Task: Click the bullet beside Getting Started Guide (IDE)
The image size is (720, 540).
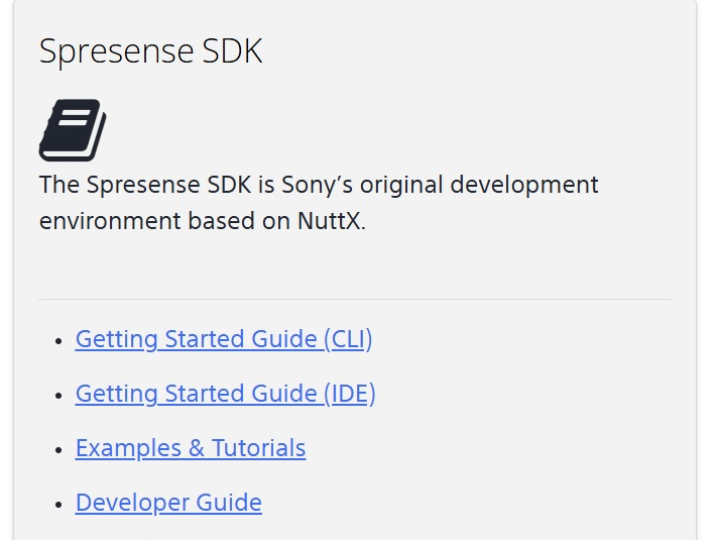Action: (x=59, y=395)
